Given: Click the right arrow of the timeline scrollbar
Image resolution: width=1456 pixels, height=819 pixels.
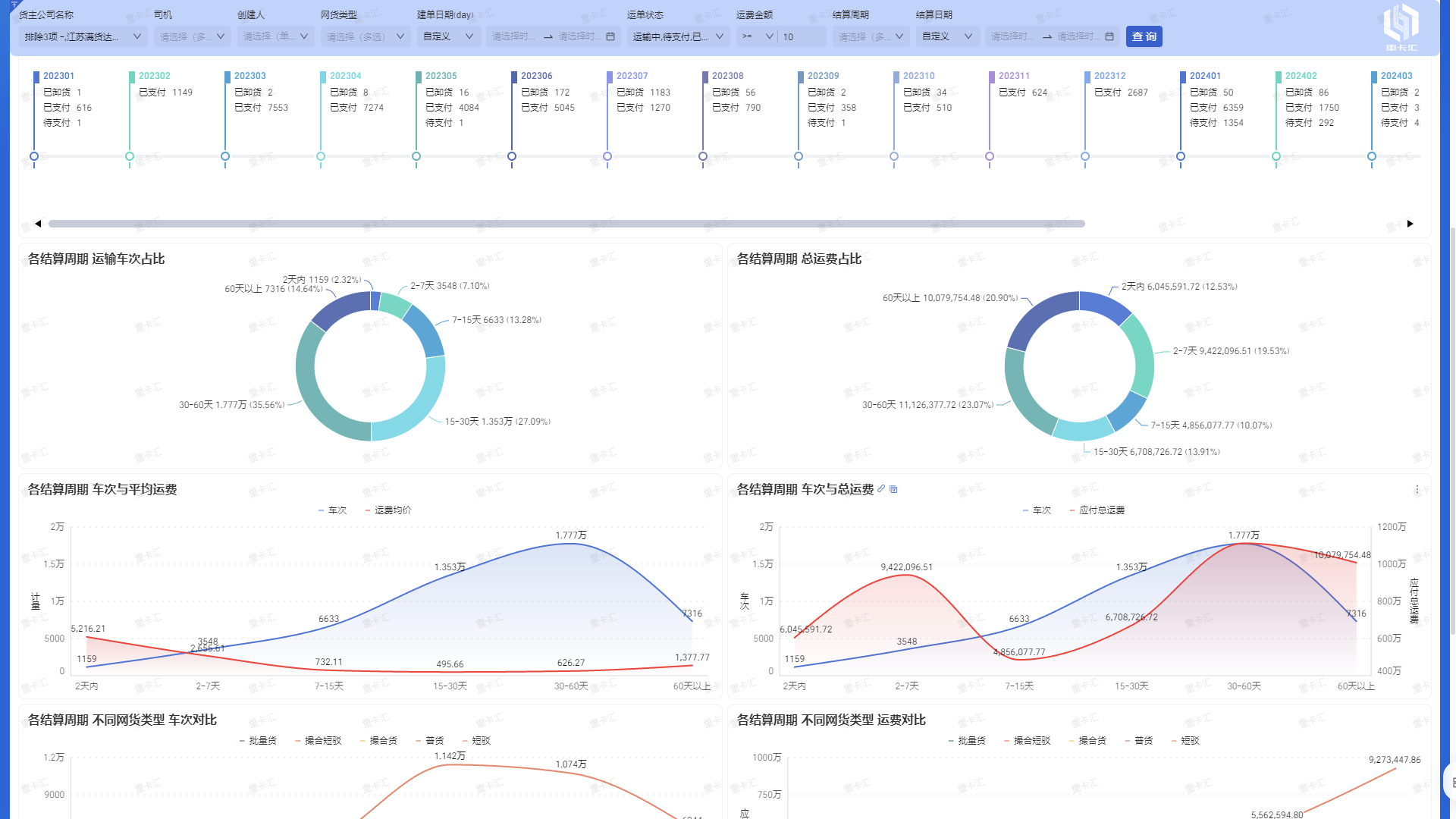Looking at the screenshot, I should pos(1410,224).
